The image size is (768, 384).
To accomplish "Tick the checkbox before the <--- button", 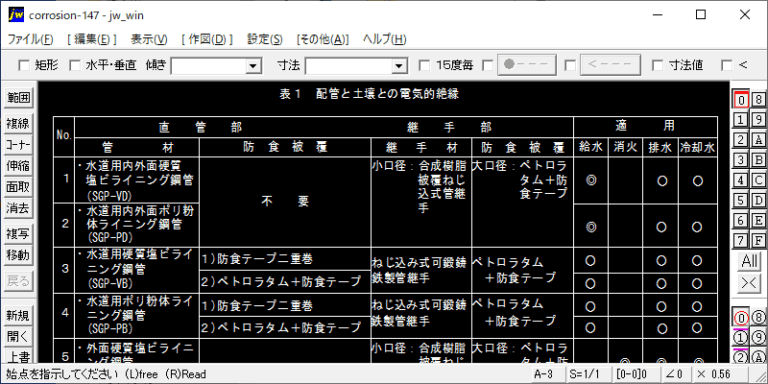I will pyautogui.click(x=570, y=65).
